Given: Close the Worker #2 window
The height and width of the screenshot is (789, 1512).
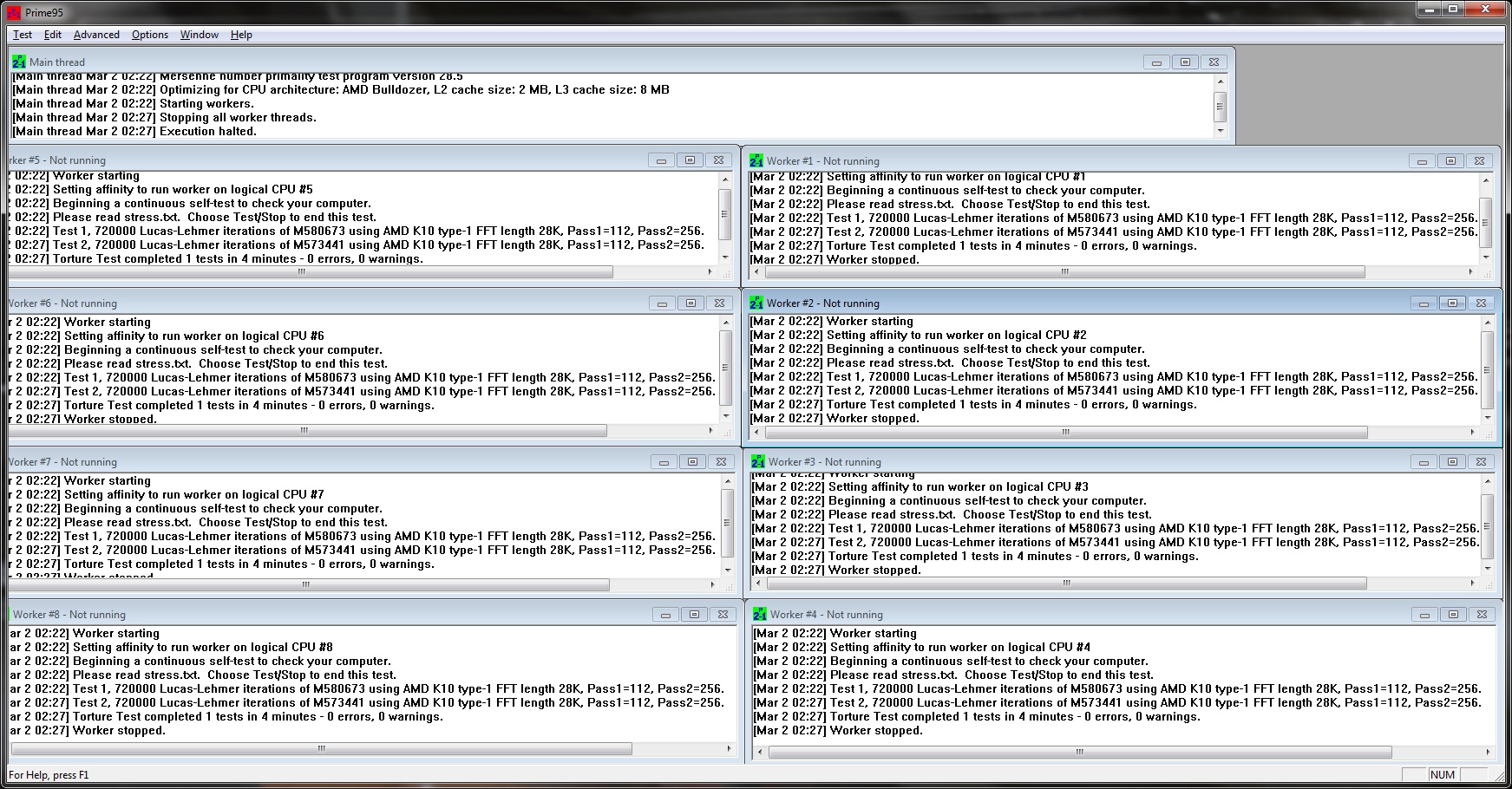Looking at the screenshot, I should pyautogui.click(x=1481, y=303).
